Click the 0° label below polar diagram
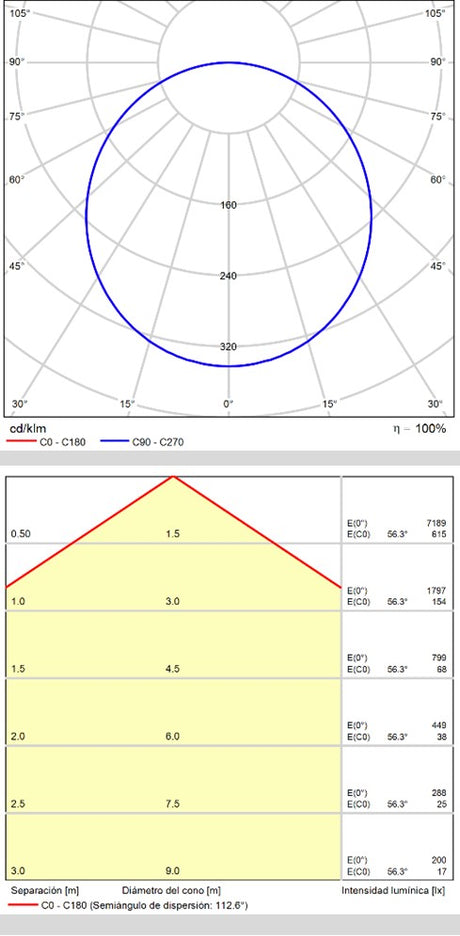460x936 pixels. point(229,404)
